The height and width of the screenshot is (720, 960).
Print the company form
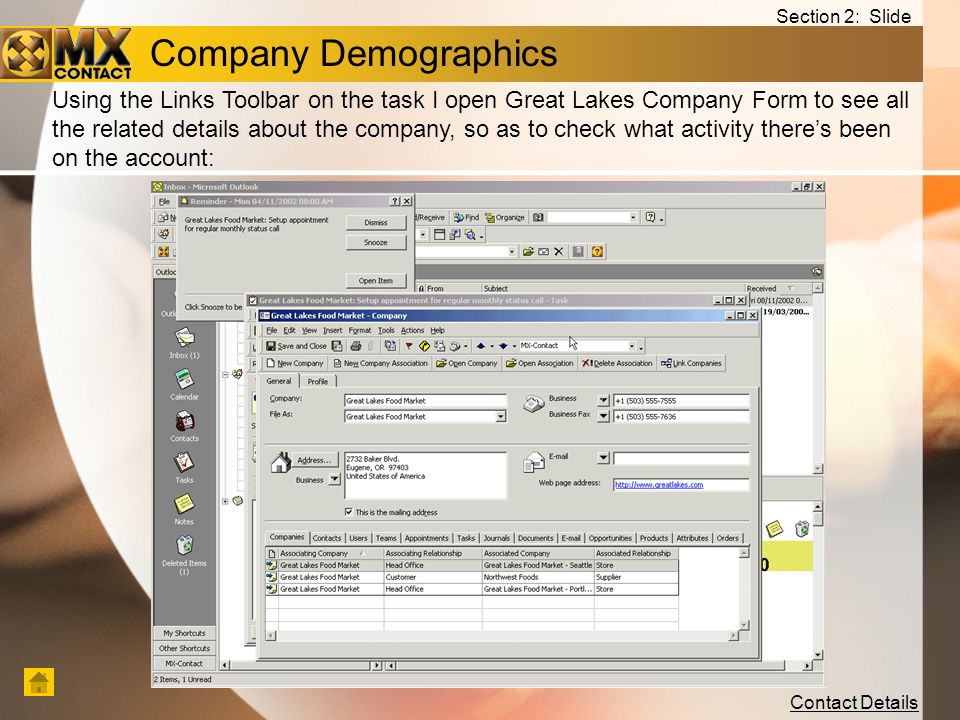coord(356,346)
